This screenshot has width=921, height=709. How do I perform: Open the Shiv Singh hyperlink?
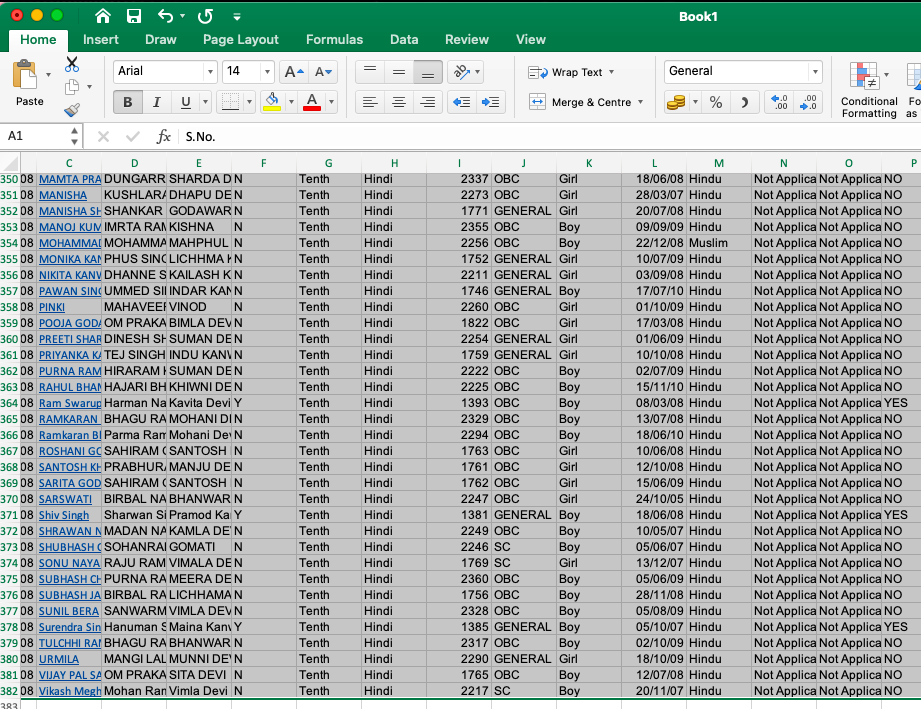tap(63, 515)
